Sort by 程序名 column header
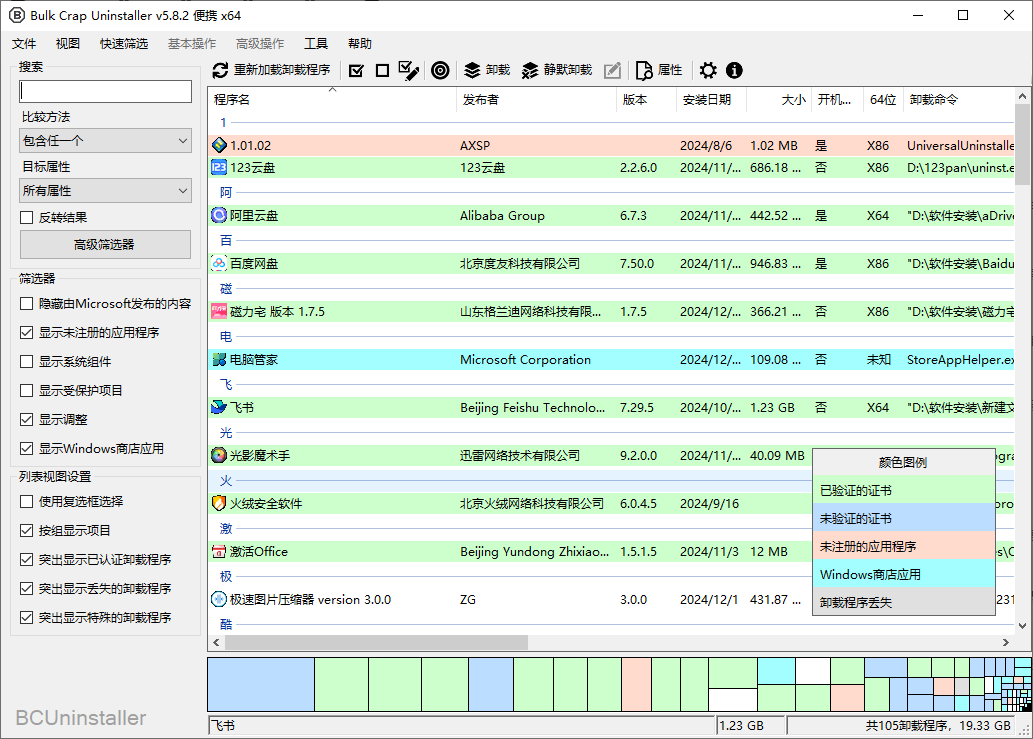Viewport: 1033px width, 739px height. [x=332, y=99]
